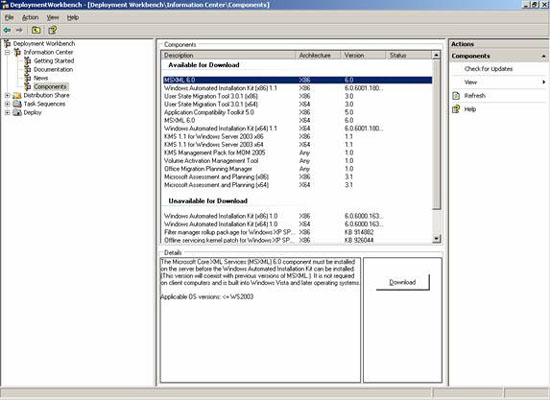Click the Back arrow toolbar icon
Image resolution: width=550 pixels, height=400 pixels.
[x=7, y=30]
